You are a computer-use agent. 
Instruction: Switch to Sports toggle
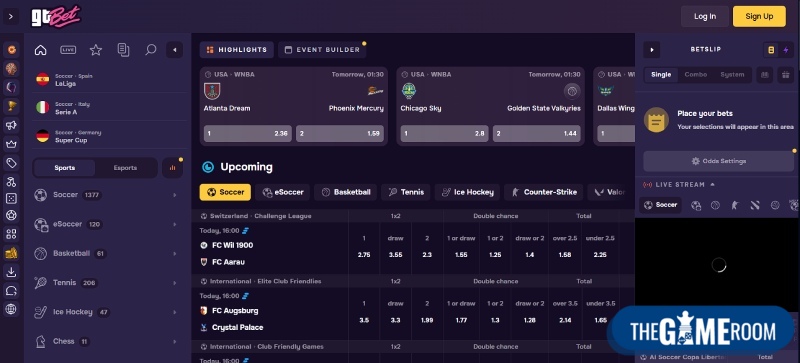[65, 168]
